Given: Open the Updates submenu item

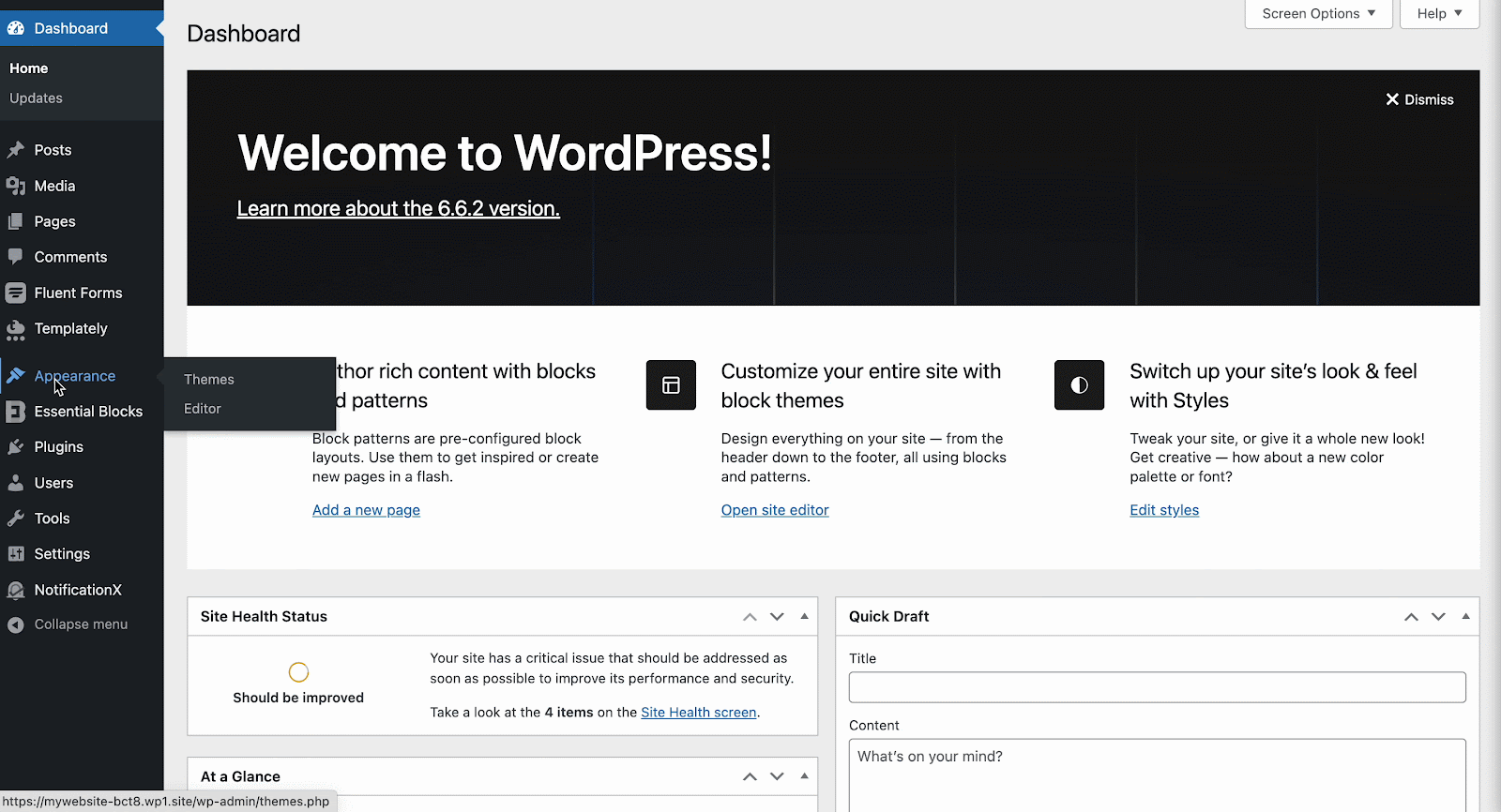Looking at the screenshot, I should pyautogui.click(x=36, y=98).
